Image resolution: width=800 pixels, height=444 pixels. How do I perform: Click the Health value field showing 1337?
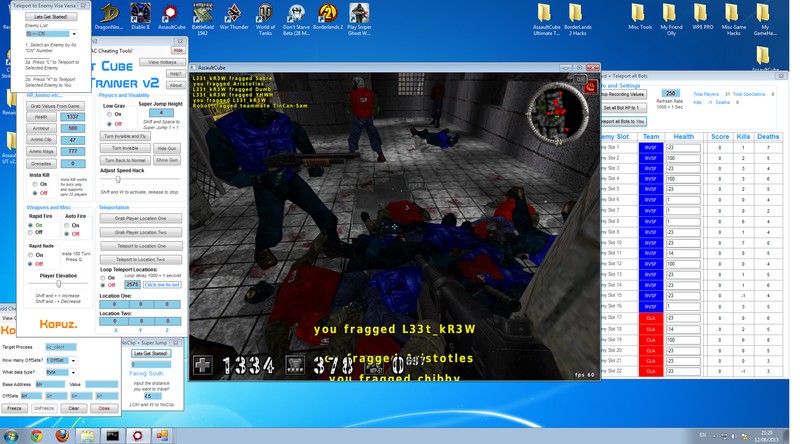pyautogui.click(x=72, y=117)
